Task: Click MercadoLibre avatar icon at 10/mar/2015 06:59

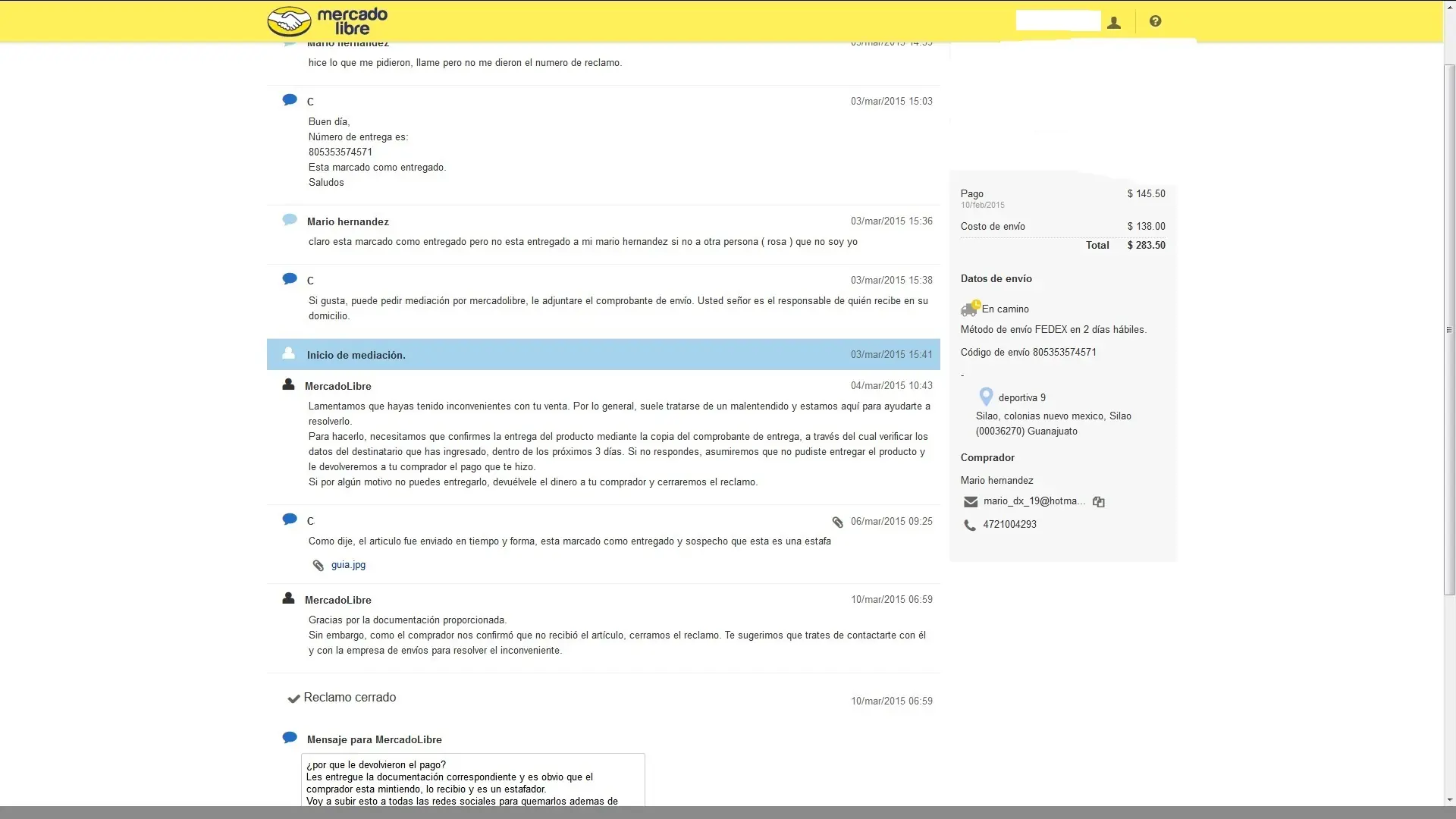Action: (x=288, y=598)
